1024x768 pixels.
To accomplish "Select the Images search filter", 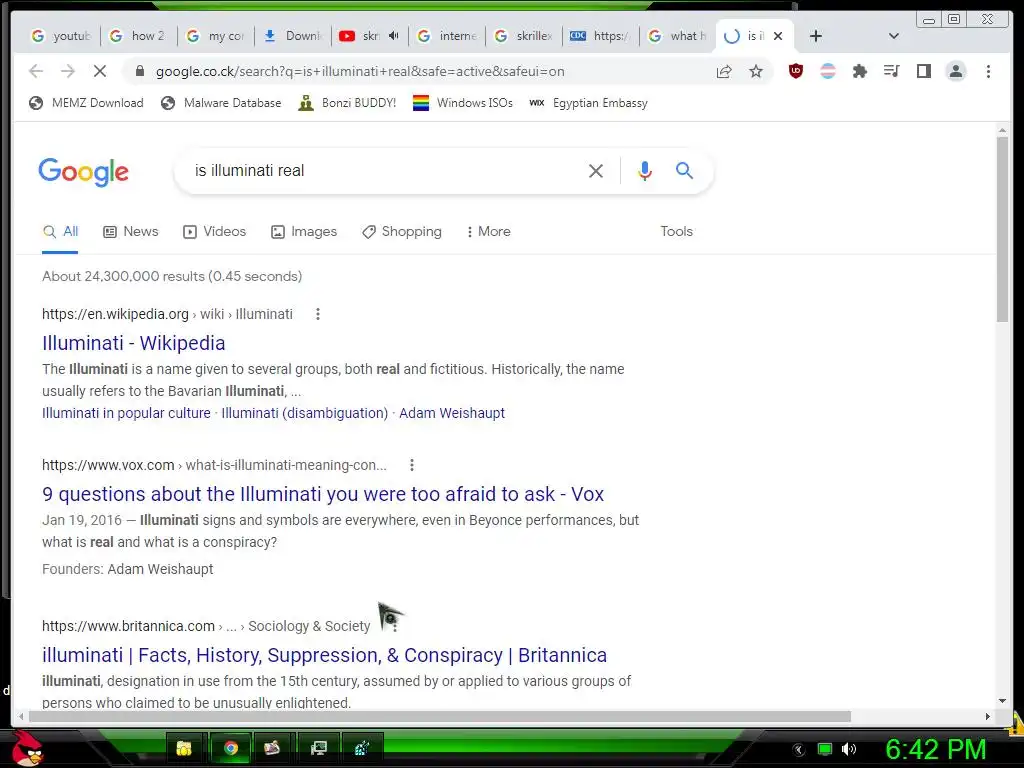I will tap(304, 231).
